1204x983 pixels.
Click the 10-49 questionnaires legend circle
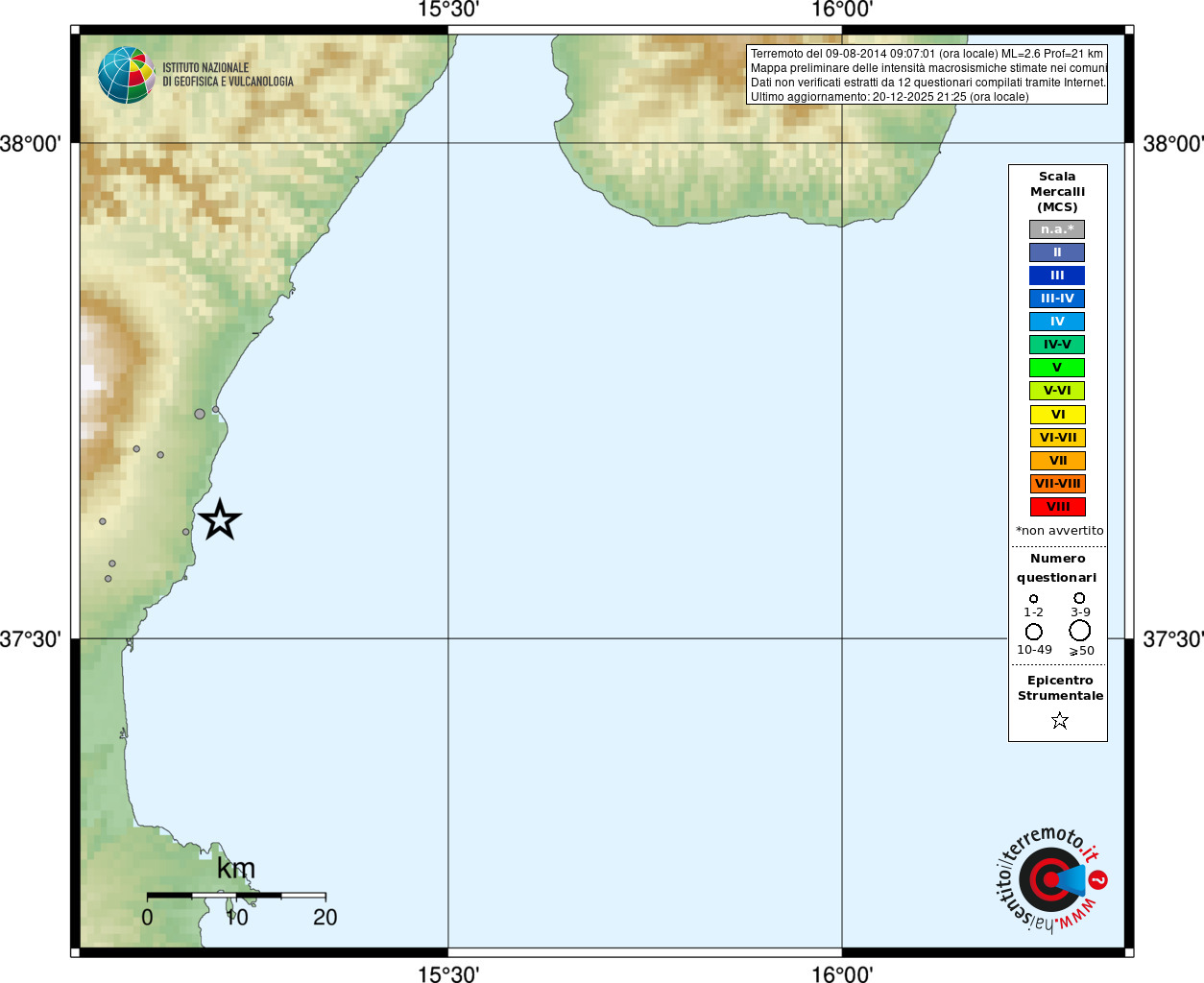coord(1034,632)
